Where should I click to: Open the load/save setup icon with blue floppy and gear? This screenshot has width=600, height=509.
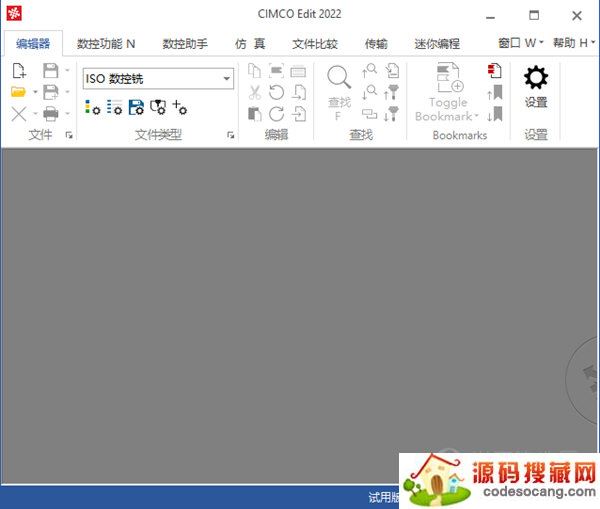136,108
